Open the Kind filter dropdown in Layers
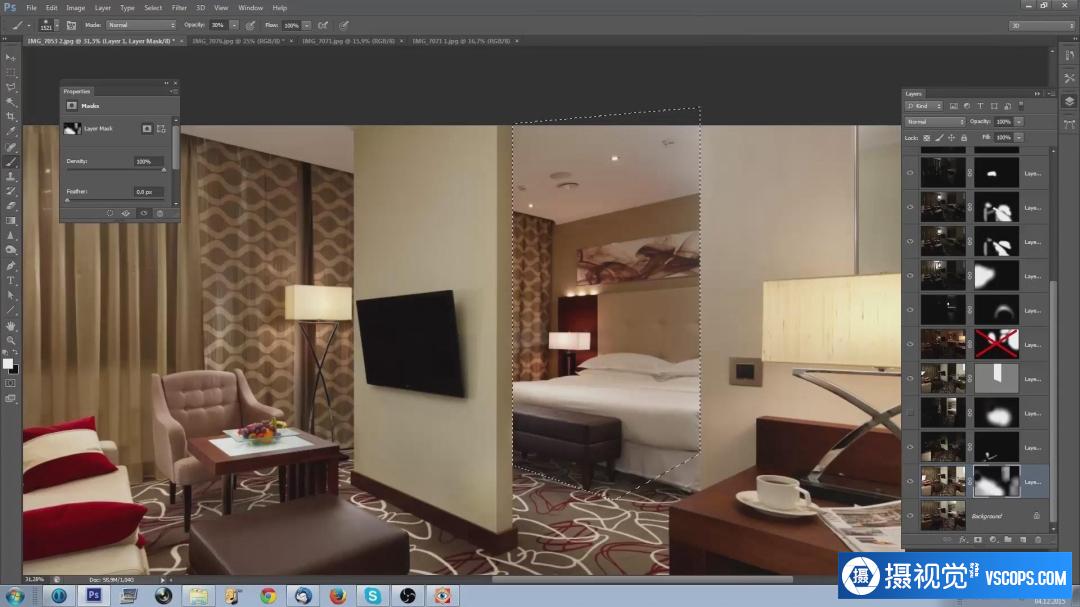Screen dimensions: 1080x607 click(924, 106)
